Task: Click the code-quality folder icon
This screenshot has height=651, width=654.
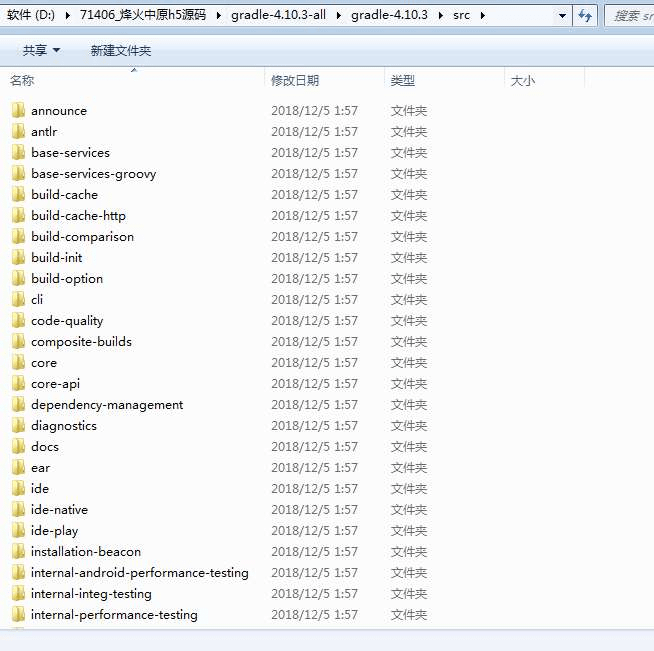Action: 18,320
